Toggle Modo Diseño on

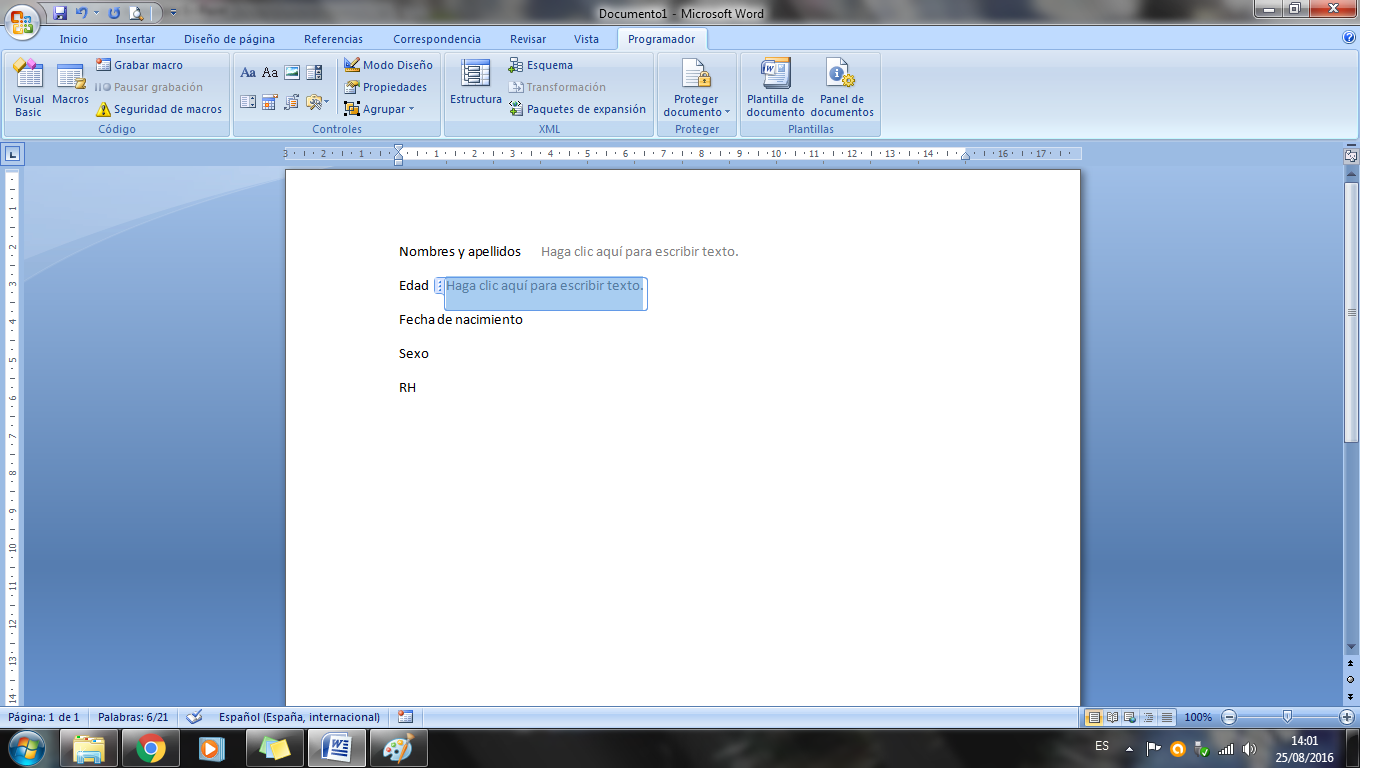pyautogui.click(x=390, y=64)
